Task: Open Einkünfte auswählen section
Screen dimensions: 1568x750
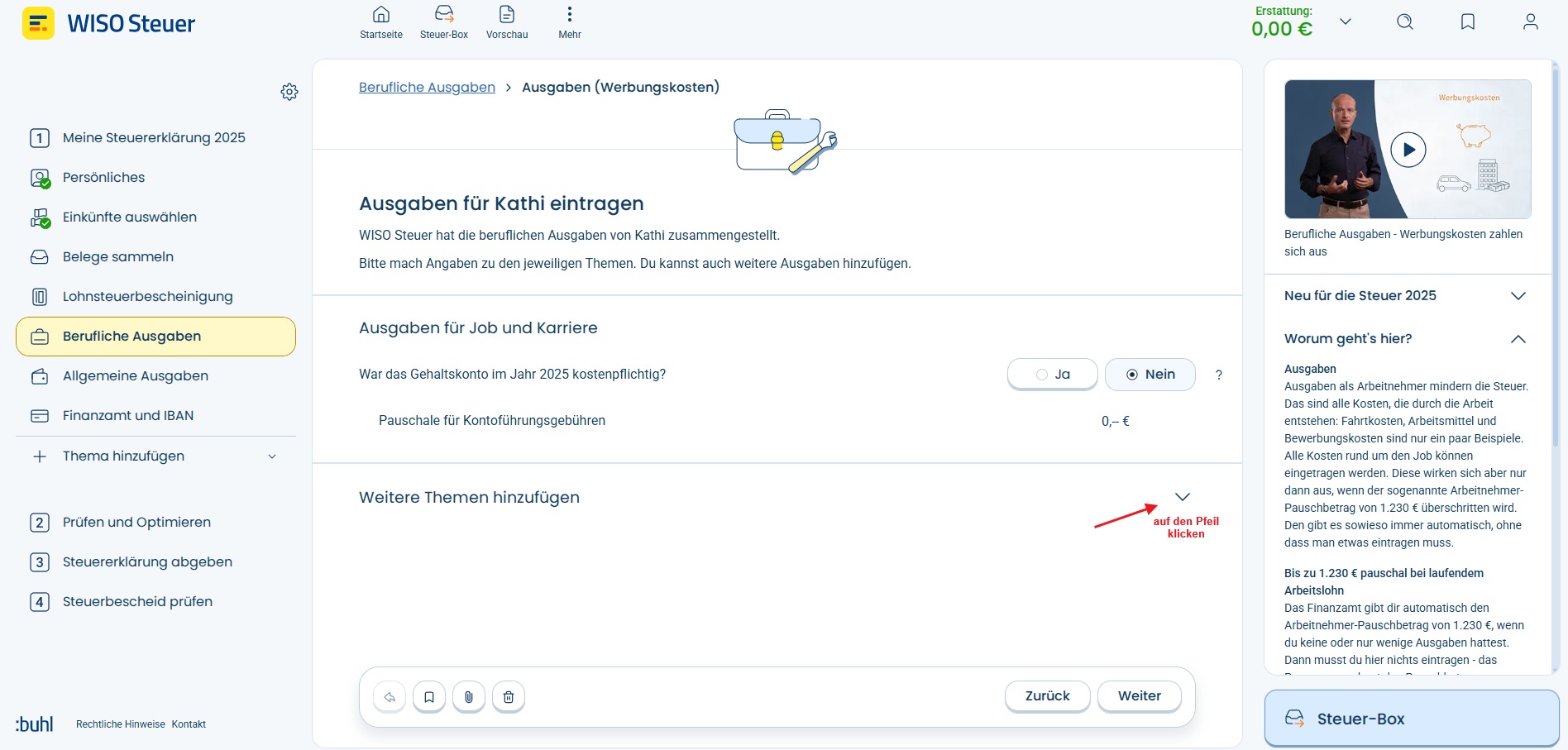Action: pos(155,217)
